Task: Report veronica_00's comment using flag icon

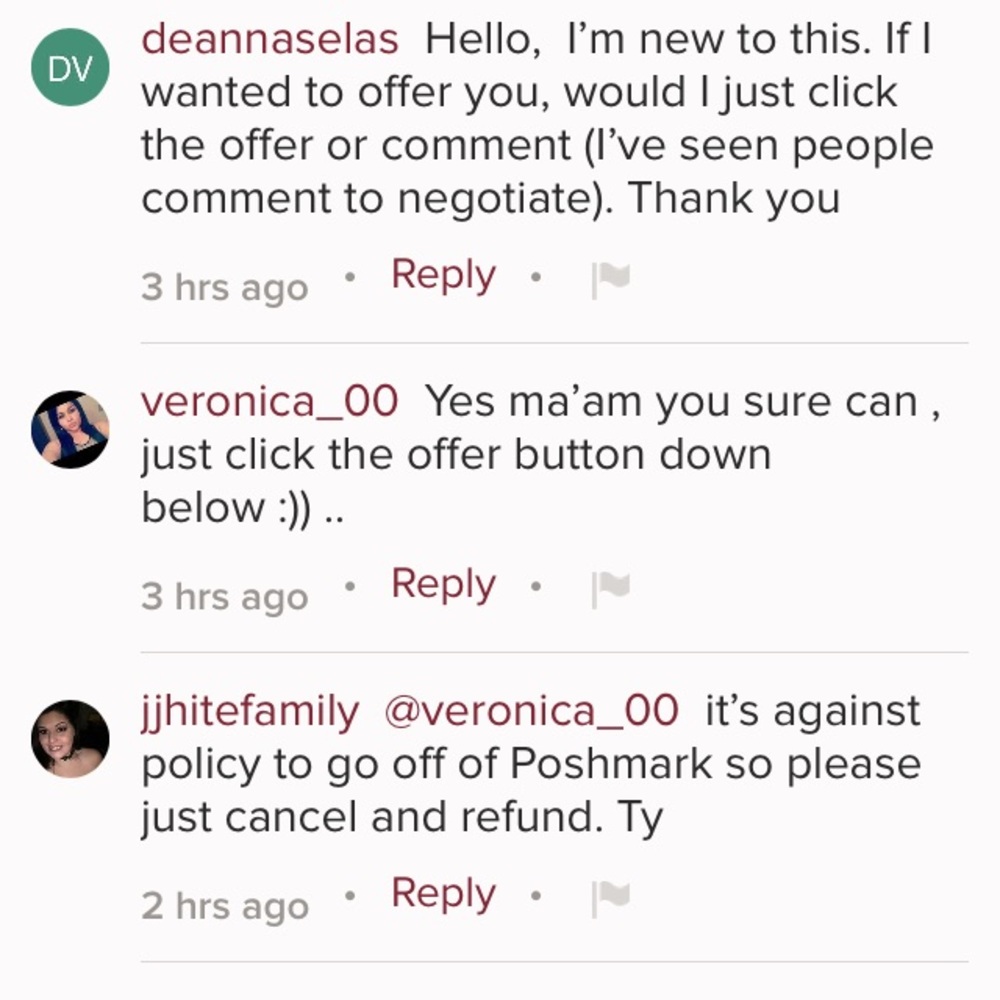Action: click(x=610, y=590)
